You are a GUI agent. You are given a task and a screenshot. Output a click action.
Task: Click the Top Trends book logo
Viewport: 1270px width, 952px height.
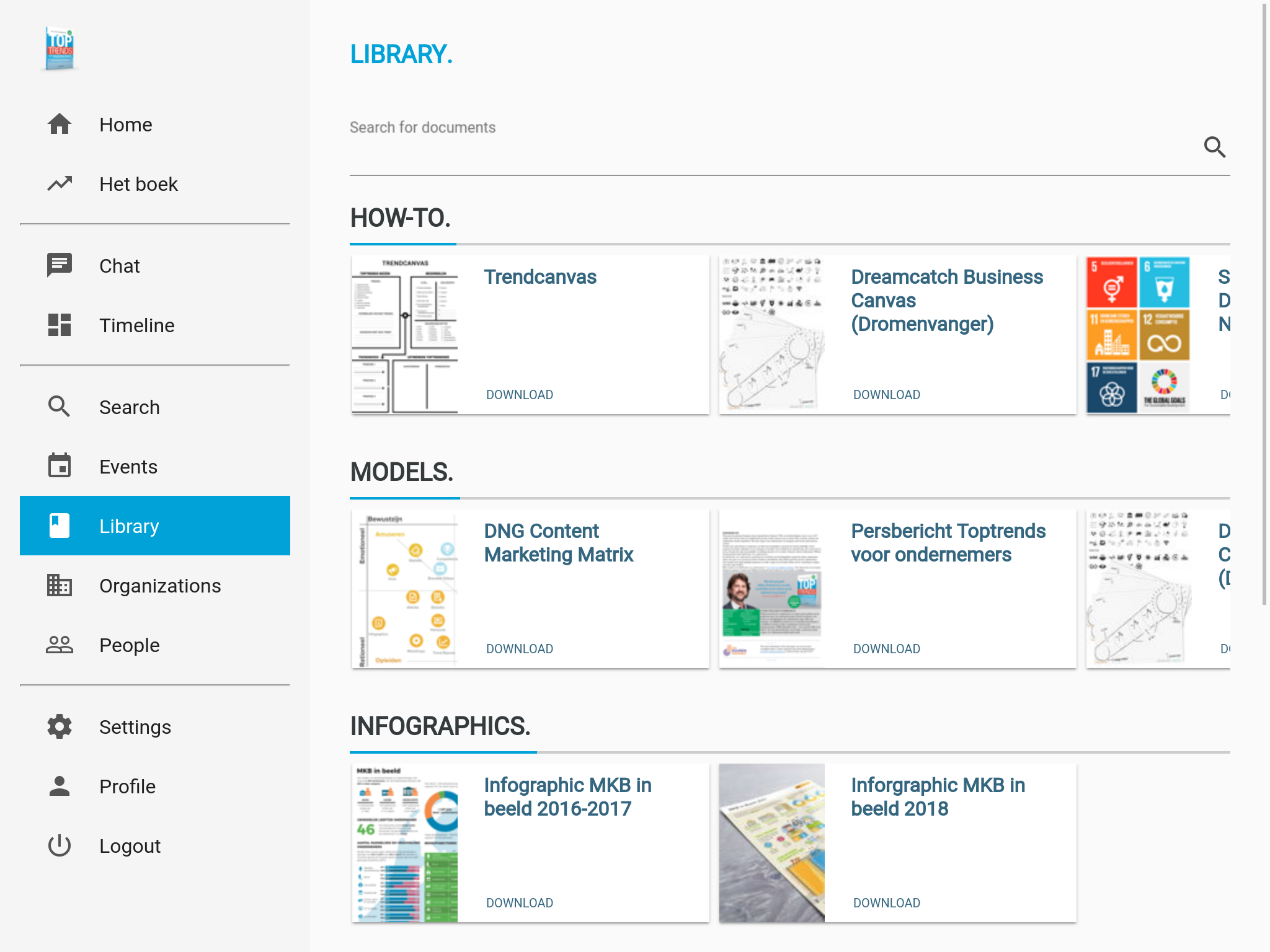60,48
